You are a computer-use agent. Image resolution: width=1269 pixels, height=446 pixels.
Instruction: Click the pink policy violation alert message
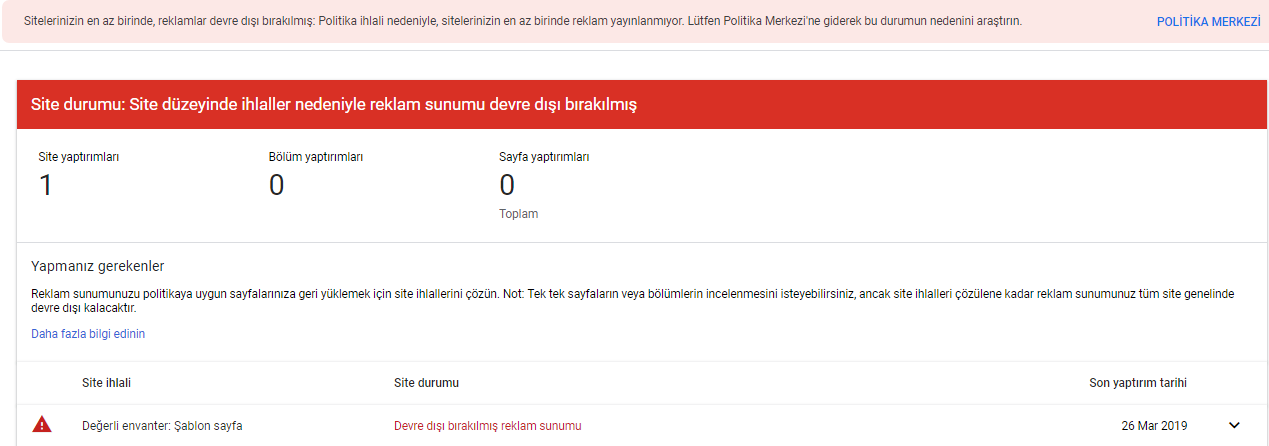point(522,21)
